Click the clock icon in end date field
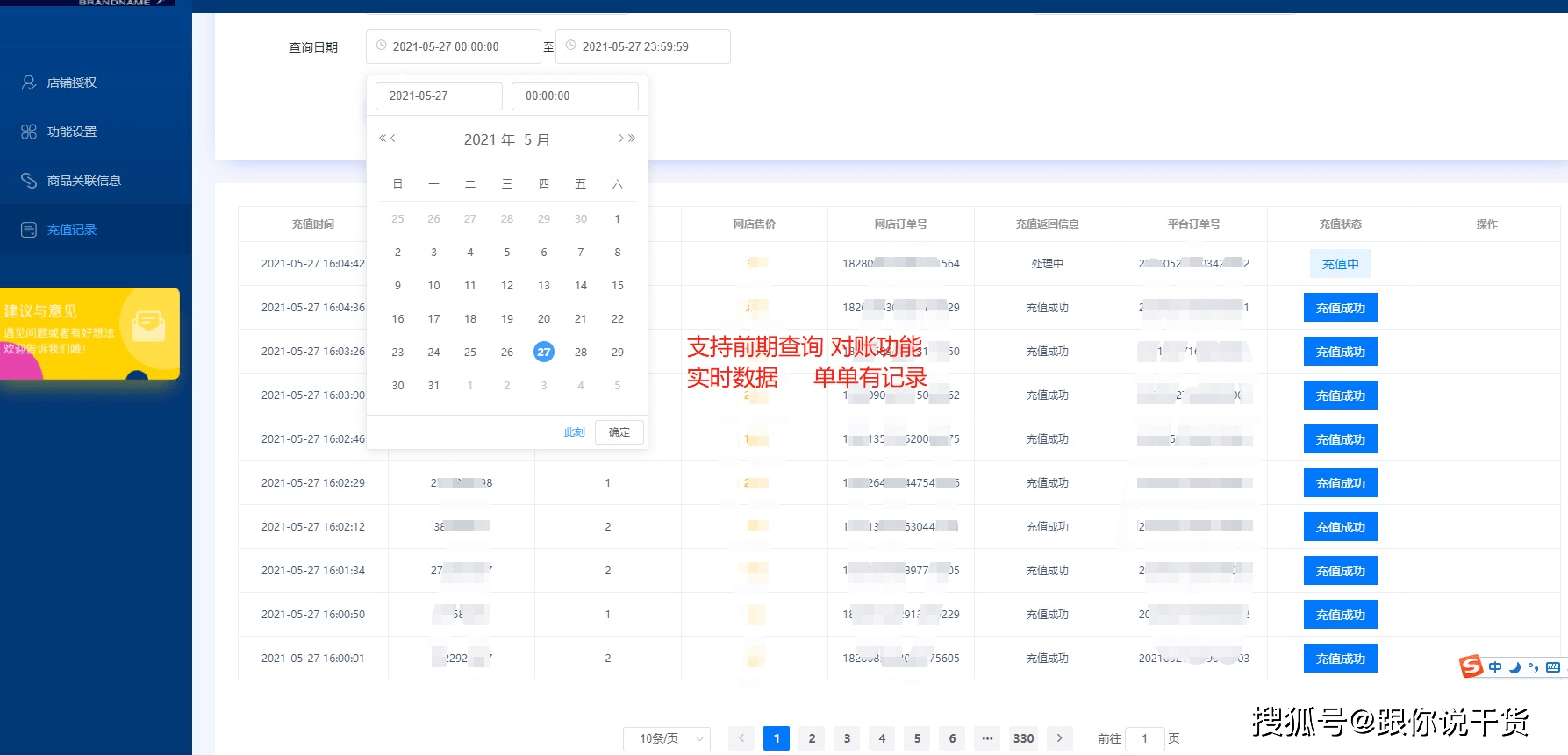The height and width of the screenshot is (755, 1568). click(x=570, y=46)
